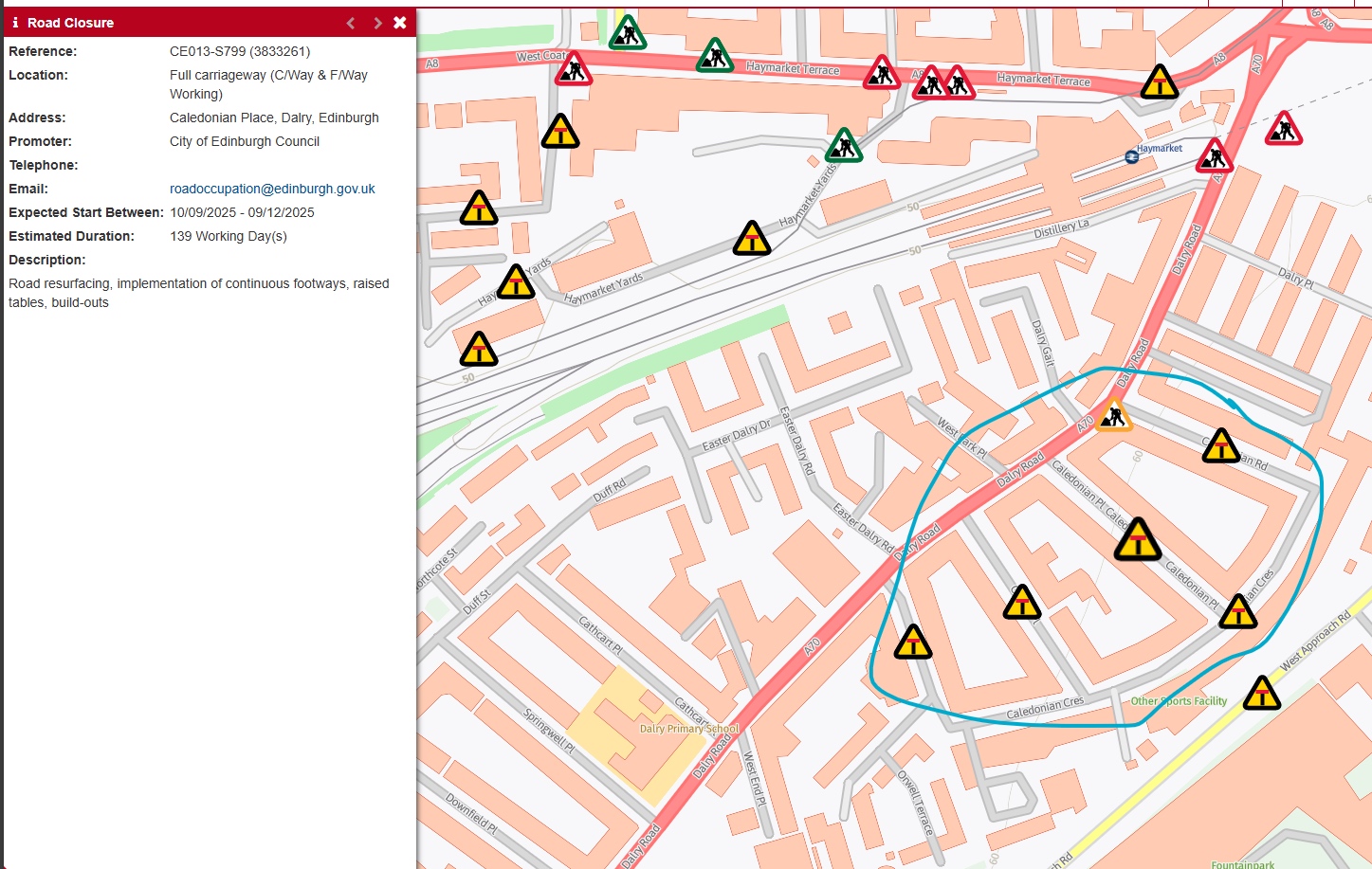Click the info icon in Road Closure header
The width and height of the screenshot is (1372, 869).
click(15, 23)
